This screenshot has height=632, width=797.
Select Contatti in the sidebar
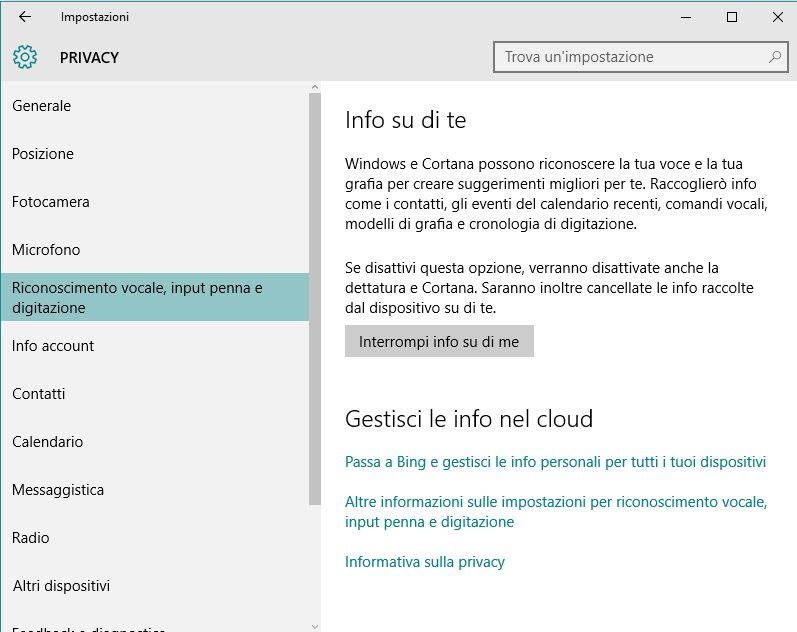pyautogui.click(x=39, y=394)
